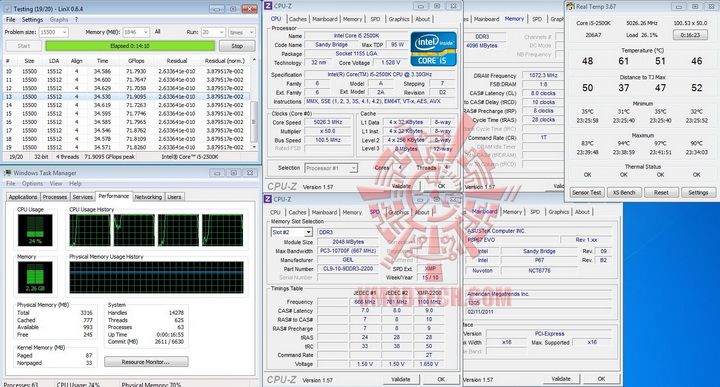Click the green Elapsed progress bar in LinX
Viewport: 720px width, 387px height.
point(130,46)
